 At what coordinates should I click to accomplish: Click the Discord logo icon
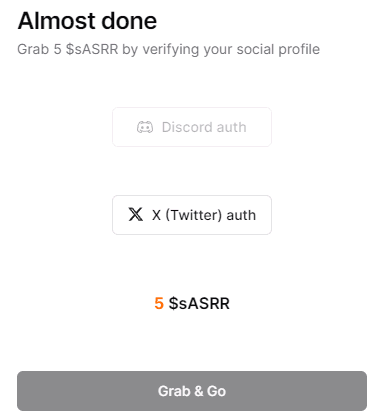[x=145, y=127]
